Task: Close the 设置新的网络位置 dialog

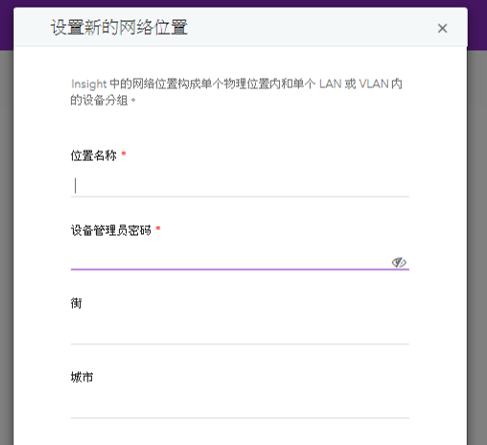Action: 442,28
